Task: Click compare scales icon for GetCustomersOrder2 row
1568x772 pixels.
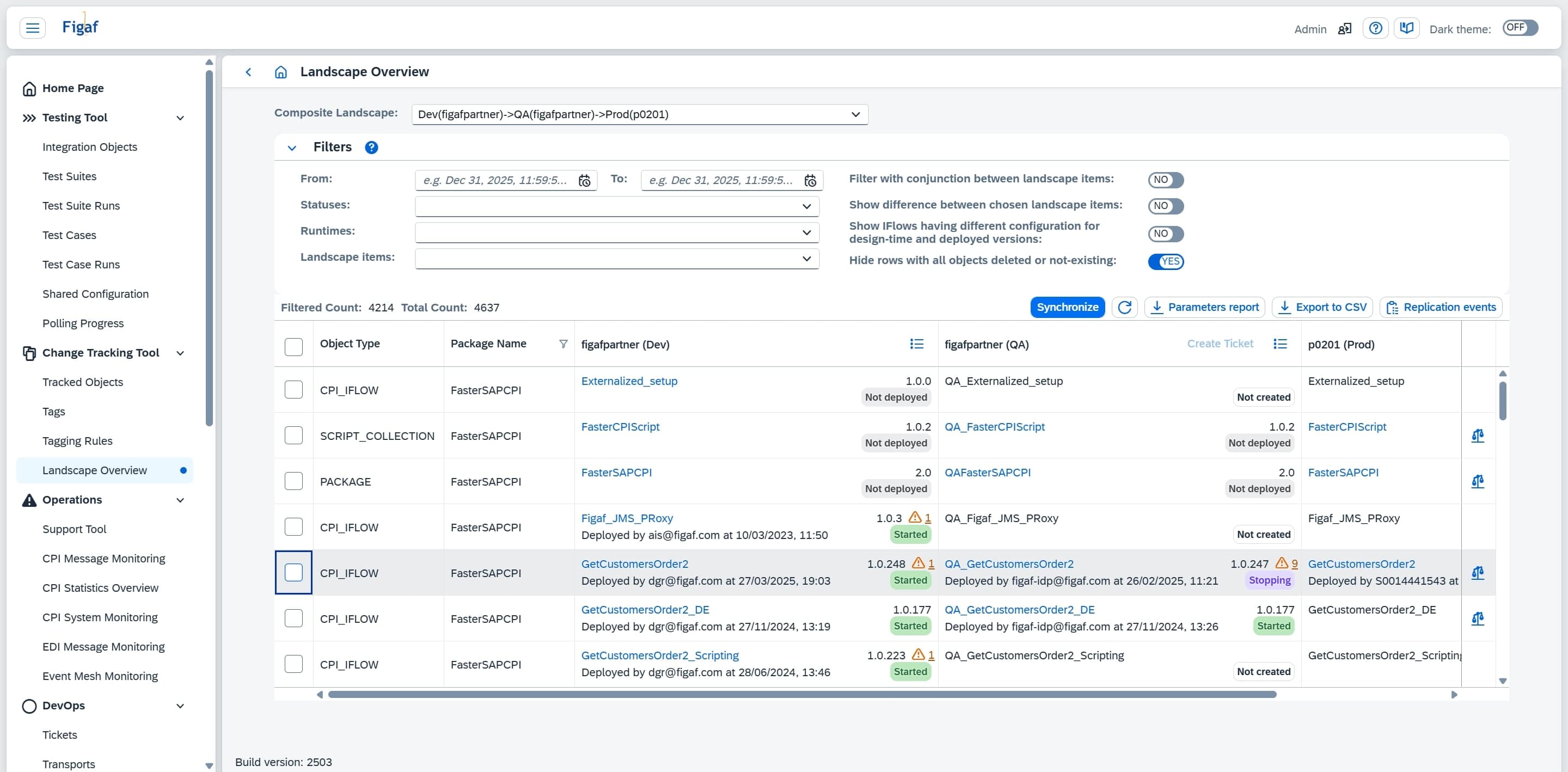Action: [x=1477, y=572]
